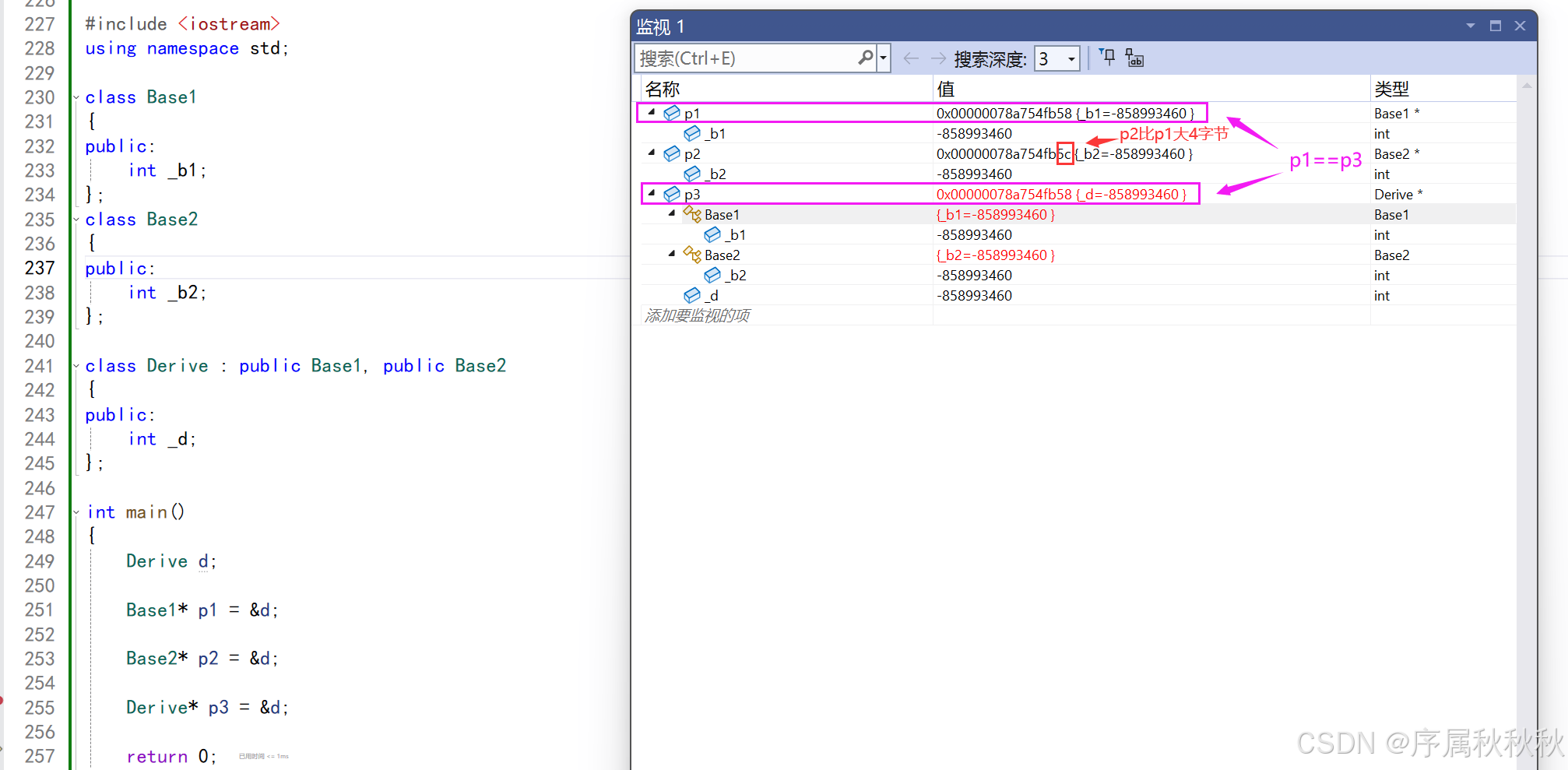Go to previous search result arrow
The image size is (1568, 770).
[911, 58]
